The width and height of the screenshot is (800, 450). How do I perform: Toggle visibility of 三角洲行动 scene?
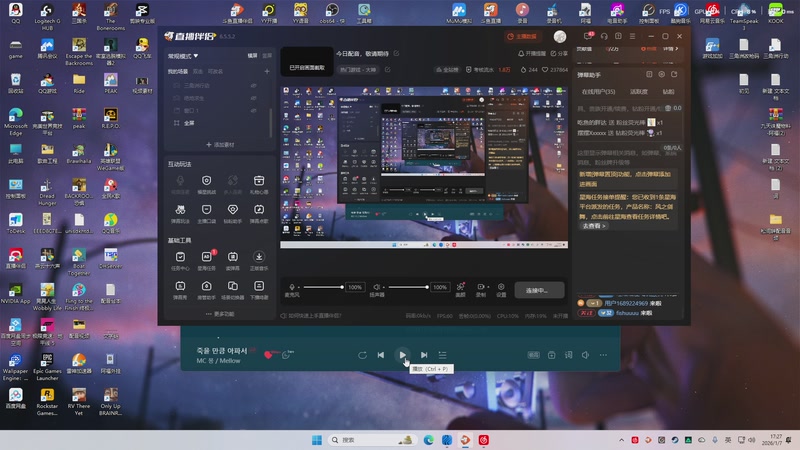[x=254, y=86]
